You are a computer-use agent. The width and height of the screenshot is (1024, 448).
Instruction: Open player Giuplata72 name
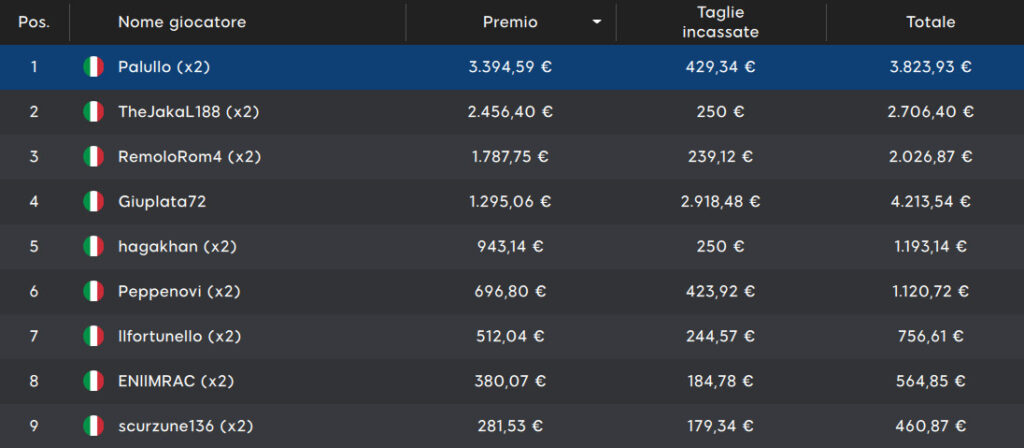162,202
